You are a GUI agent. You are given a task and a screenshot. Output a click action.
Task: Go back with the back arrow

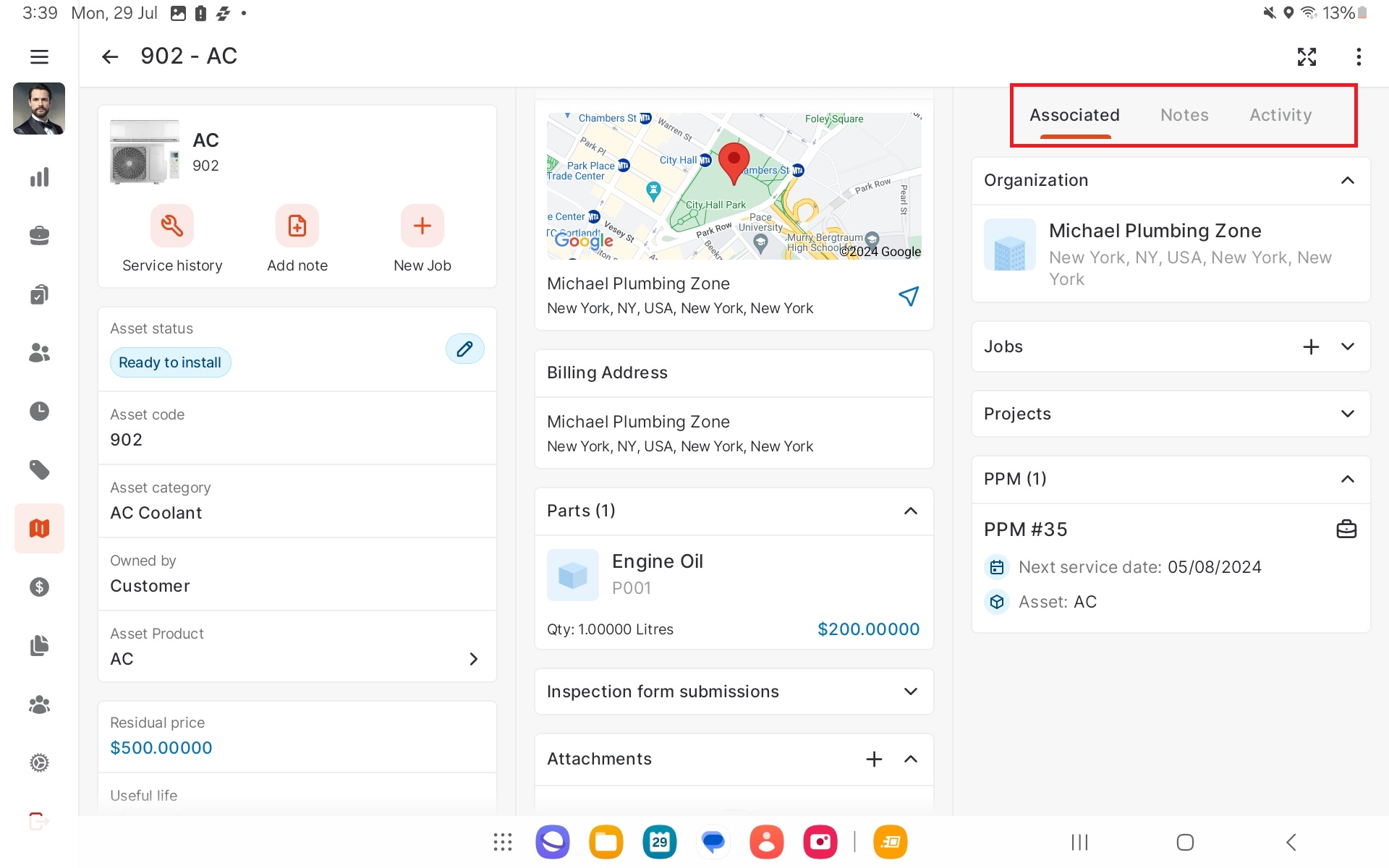coord(110,56)
